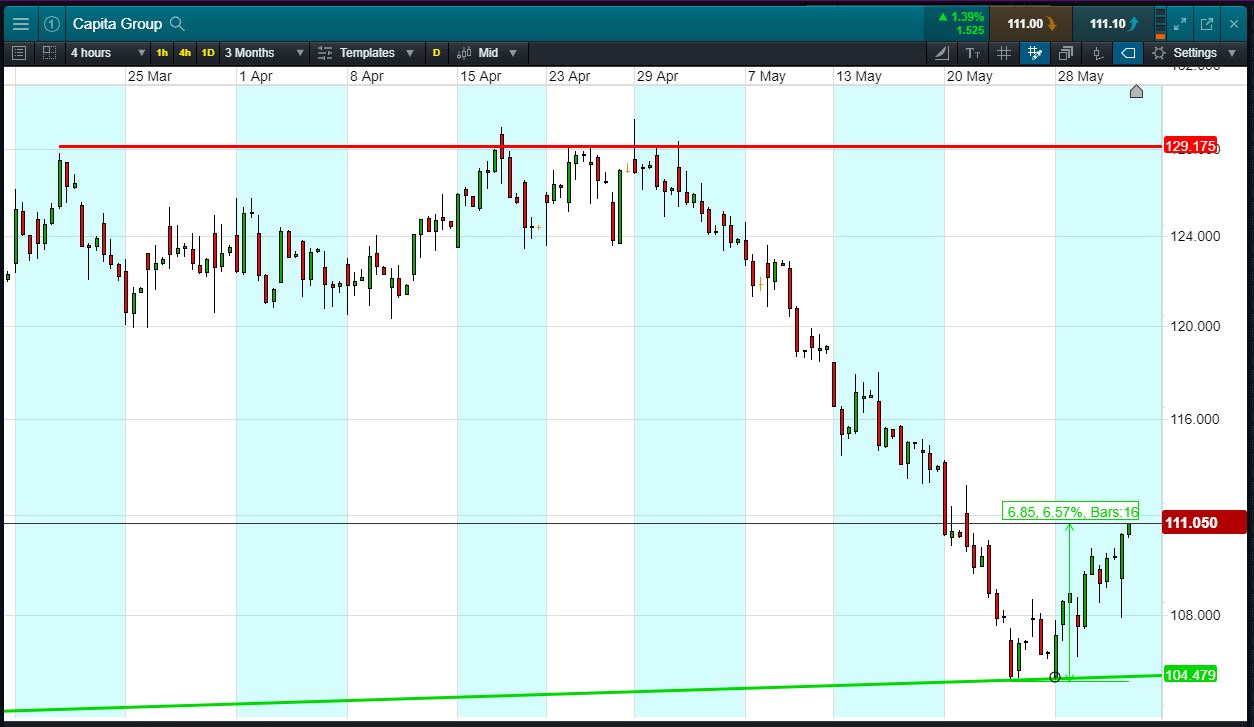Screen dimensions: 1254x727
Task: Search for another instrument using magnifier
Action: pyautogui.click(x=177, y=23)
